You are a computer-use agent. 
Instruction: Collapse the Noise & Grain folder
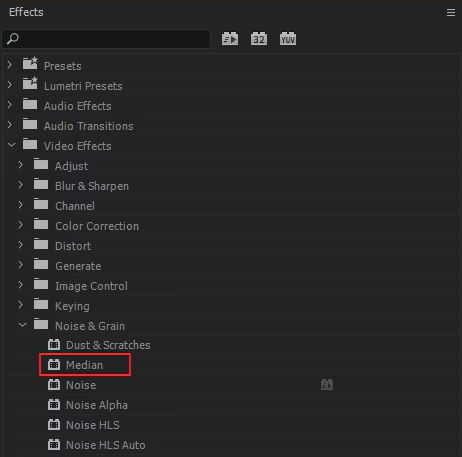(x=22, y=325)
